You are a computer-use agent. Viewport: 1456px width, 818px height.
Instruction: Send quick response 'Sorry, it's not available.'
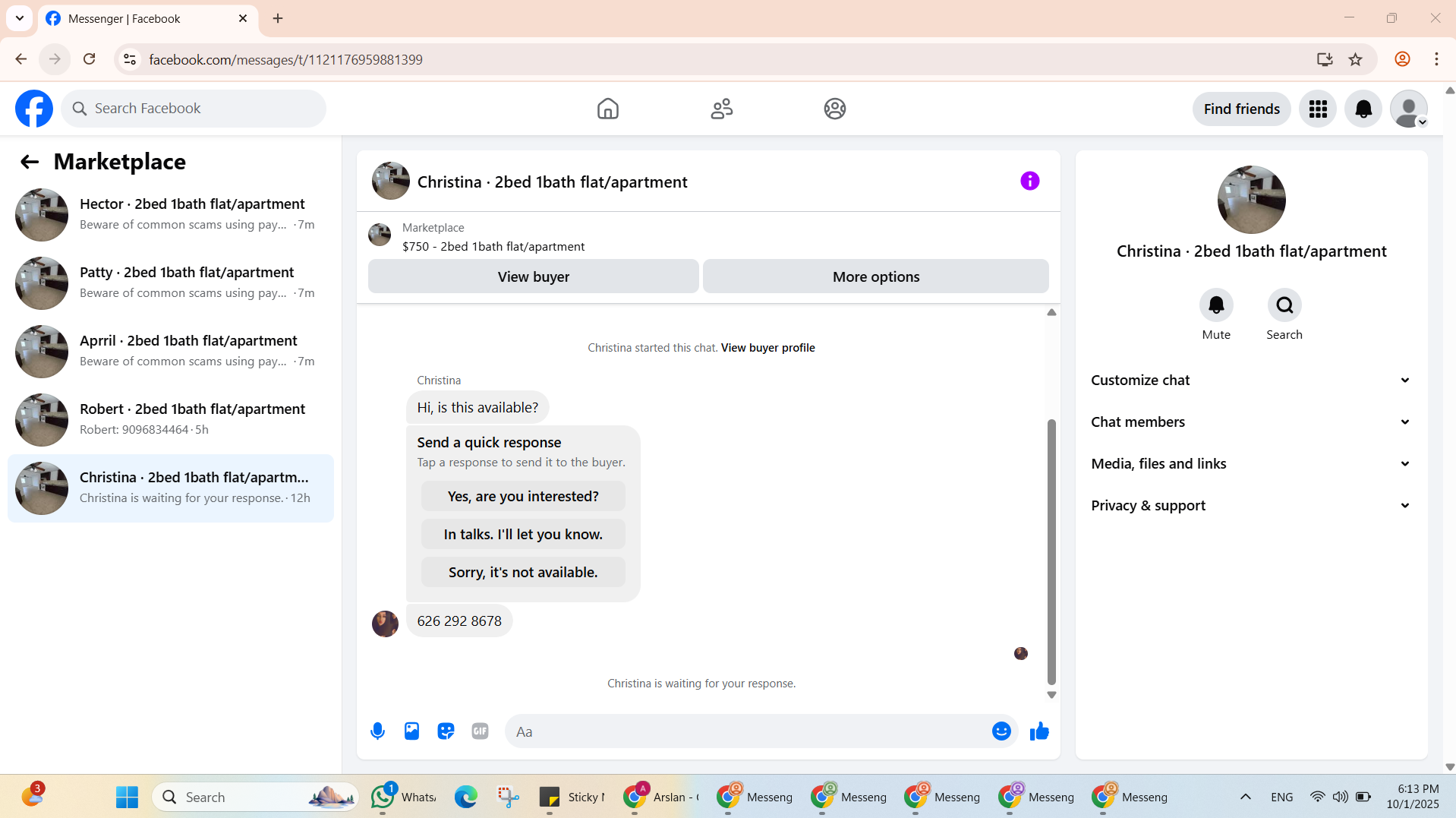pyautogui.click(x=522, y=572)
